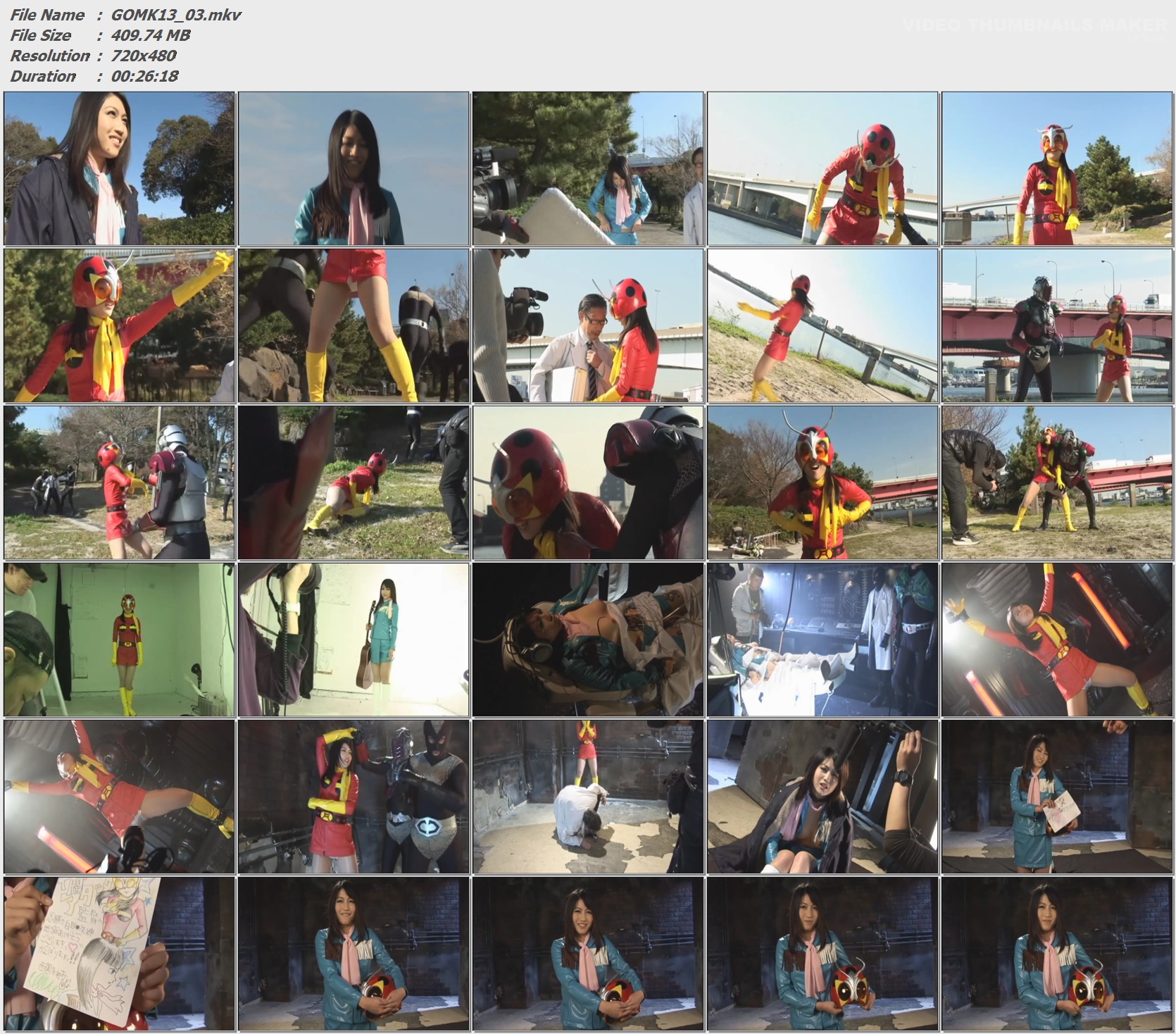Click the "Resolution" label

50,56
